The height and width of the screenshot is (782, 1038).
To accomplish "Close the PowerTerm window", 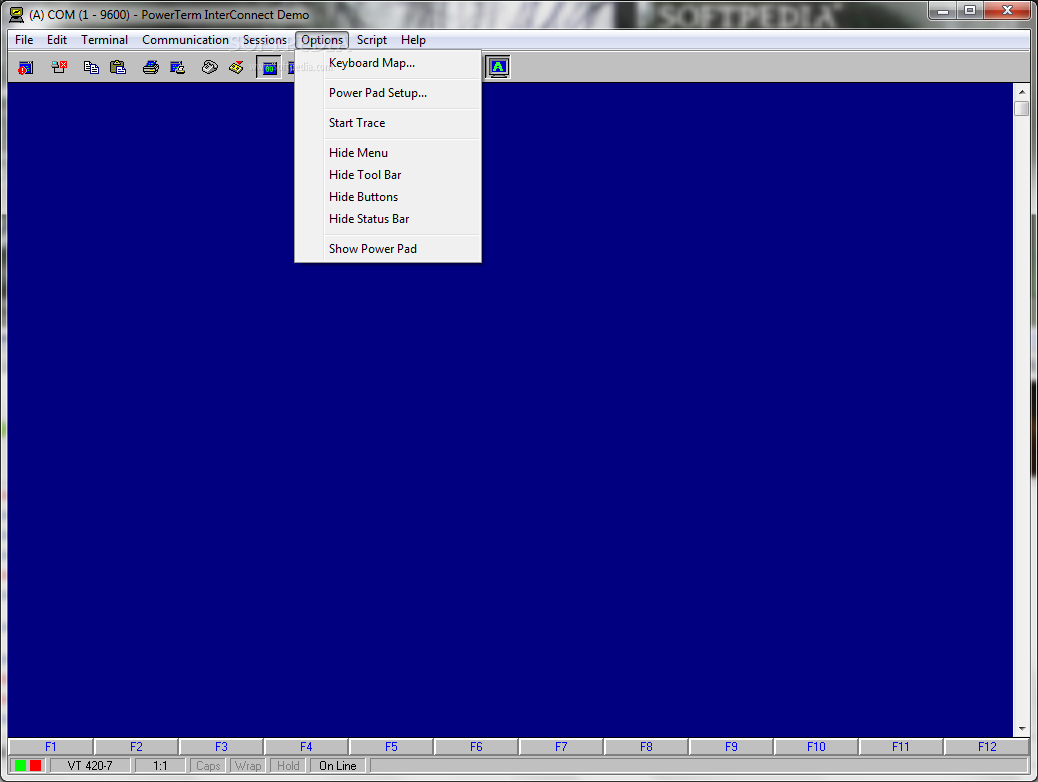I will [x=1008, y=11].
